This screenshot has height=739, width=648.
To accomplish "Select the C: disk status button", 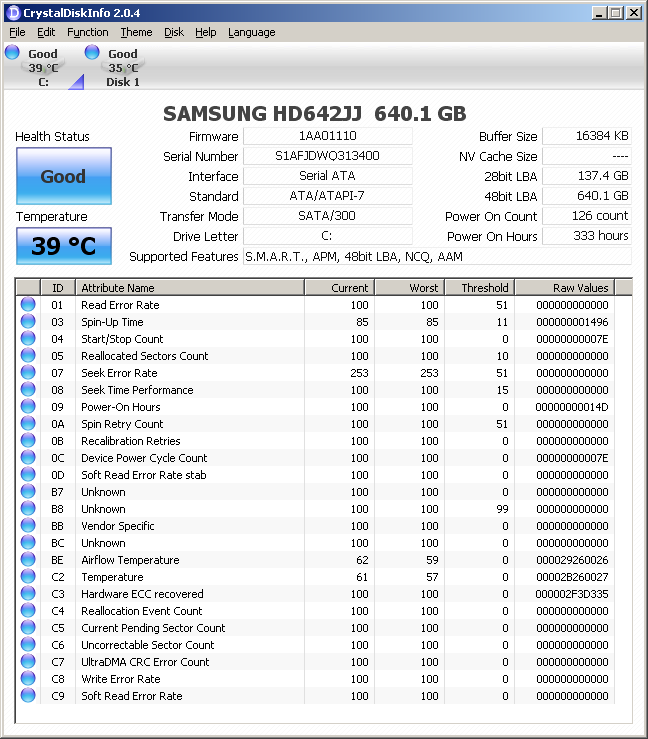I will pos(43,67).
